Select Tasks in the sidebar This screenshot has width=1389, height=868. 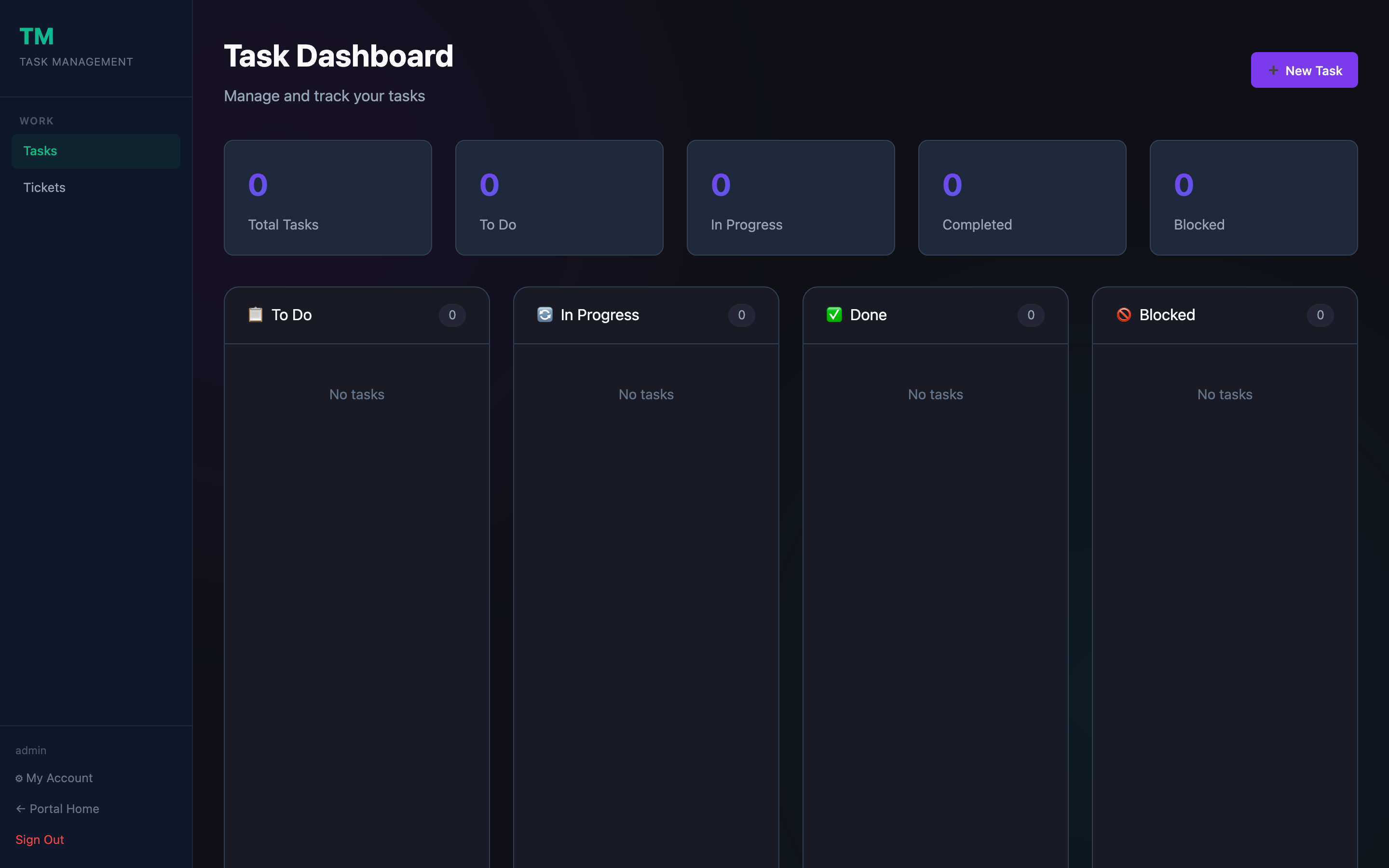click(x=40, y=150)
